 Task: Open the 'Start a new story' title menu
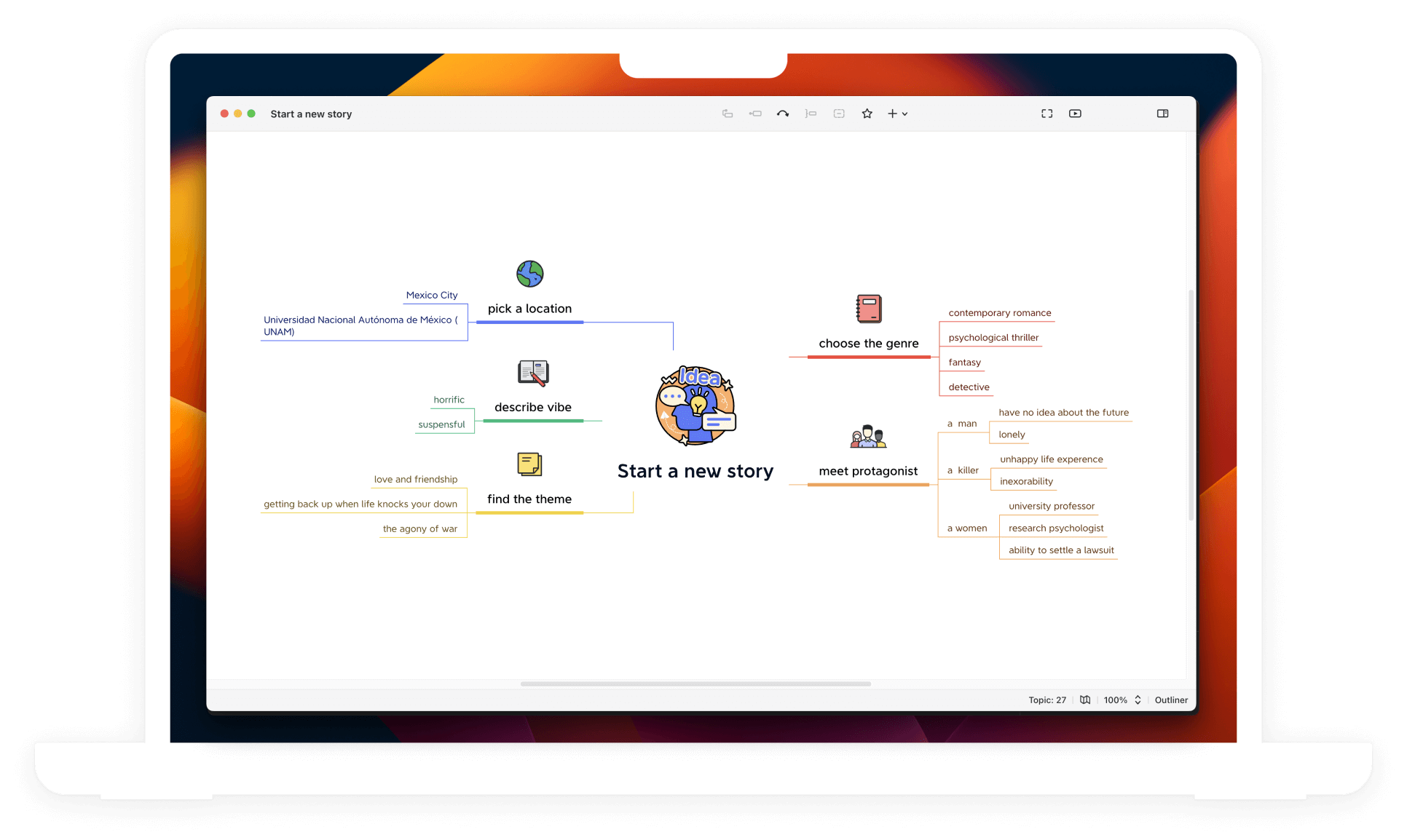309,113
